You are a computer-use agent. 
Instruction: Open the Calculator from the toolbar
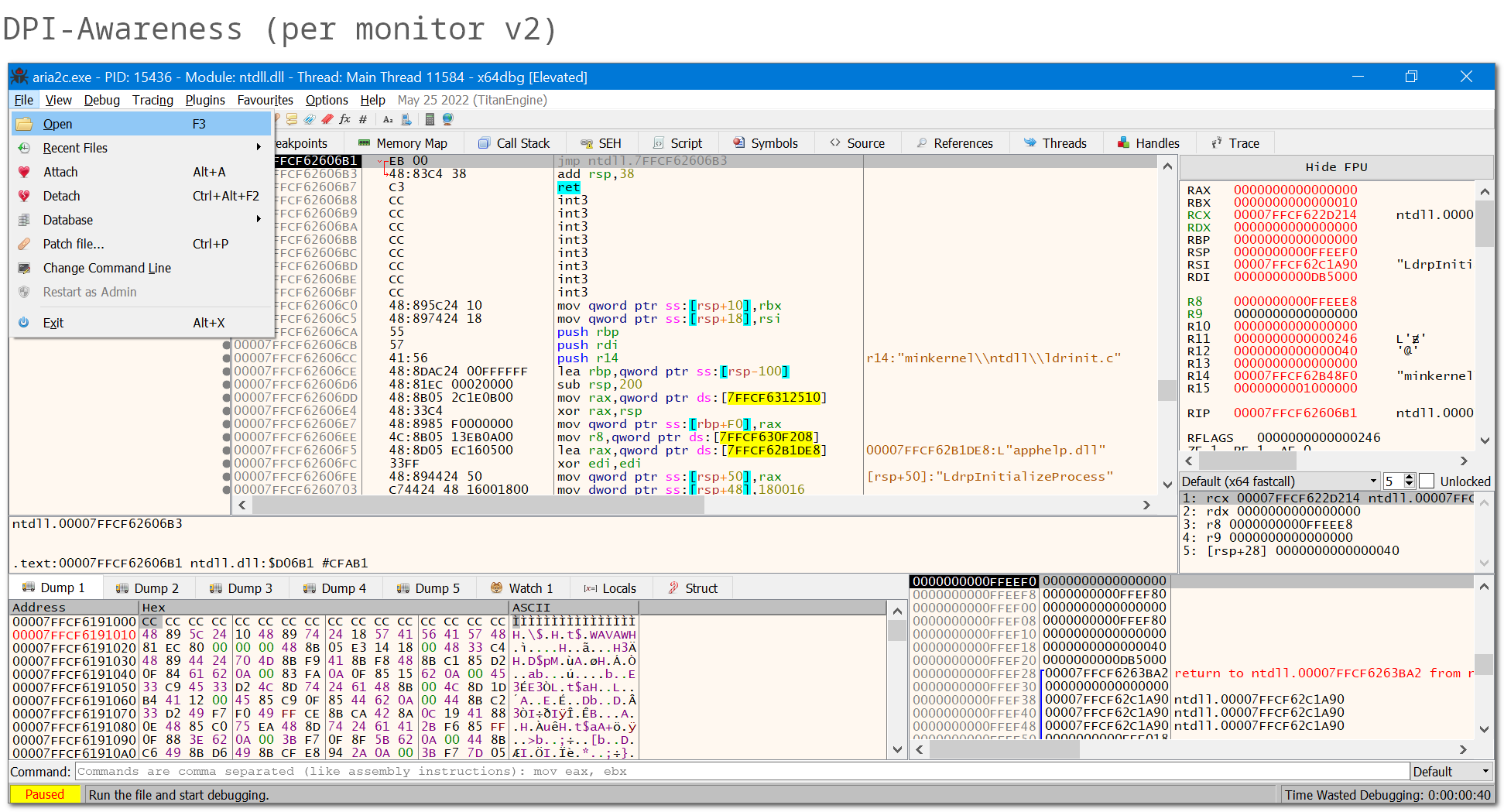tap(430, 119)
